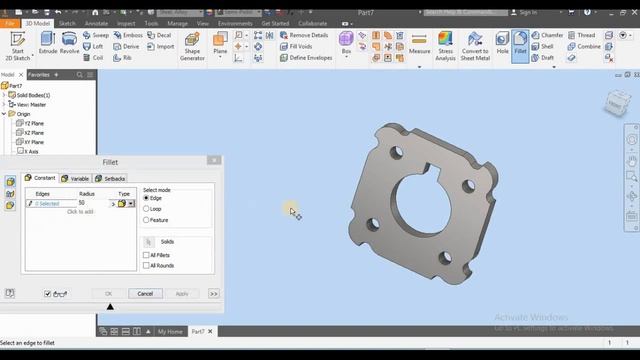Select Feature select mode
Image resolution: width=640 pixels, height=360 pixels.
(146, 220)
